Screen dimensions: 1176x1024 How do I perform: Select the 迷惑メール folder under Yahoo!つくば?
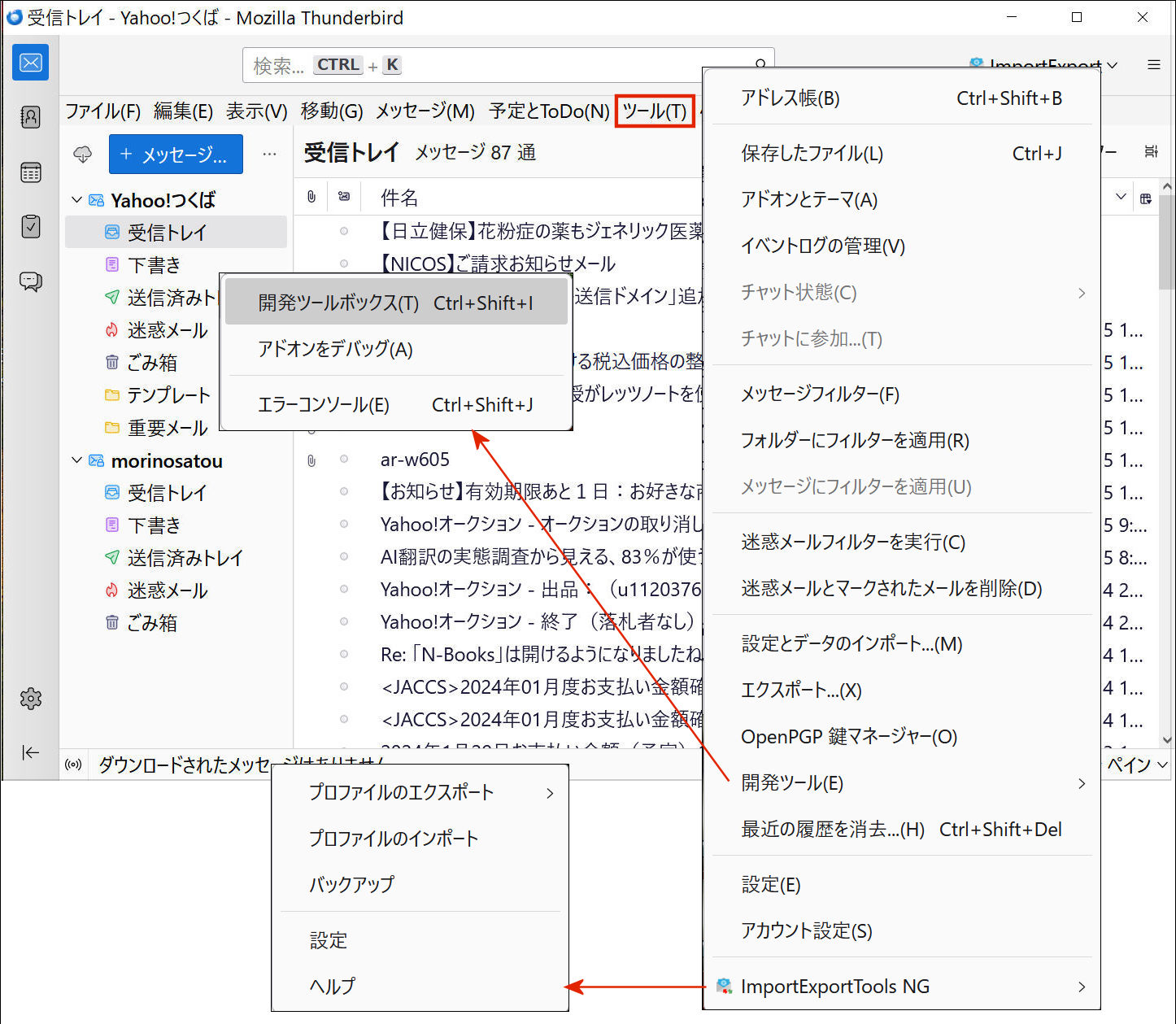pyautogui.click(x=168, y=330)
